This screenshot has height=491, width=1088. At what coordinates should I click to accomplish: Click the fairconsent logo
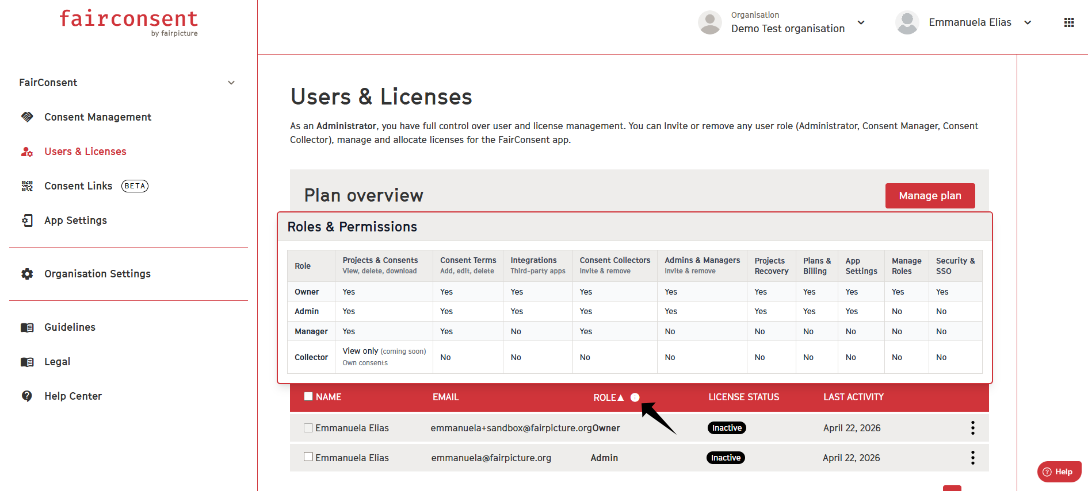point(128,22)
